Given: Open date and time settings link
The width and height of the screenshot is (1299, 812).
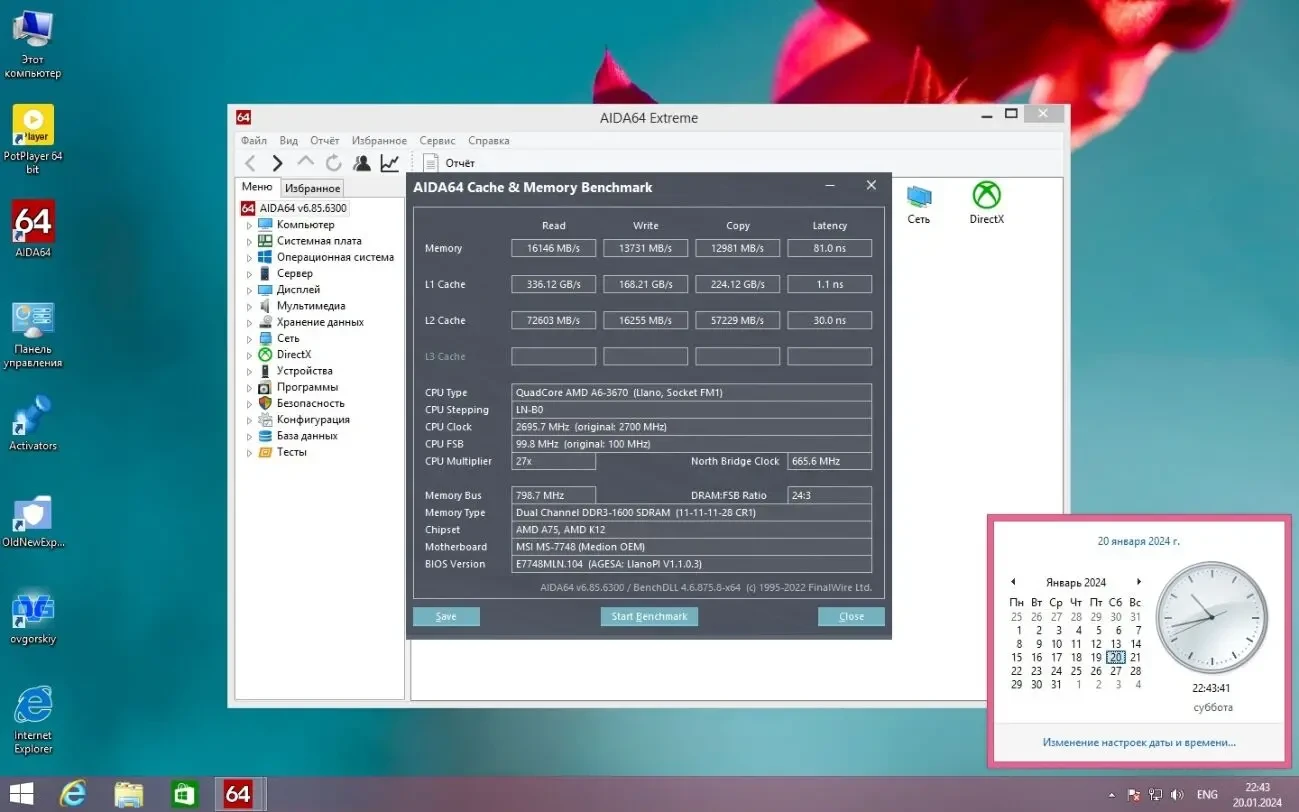Looking at the screenshot, I should click(x=1138, y=741).
